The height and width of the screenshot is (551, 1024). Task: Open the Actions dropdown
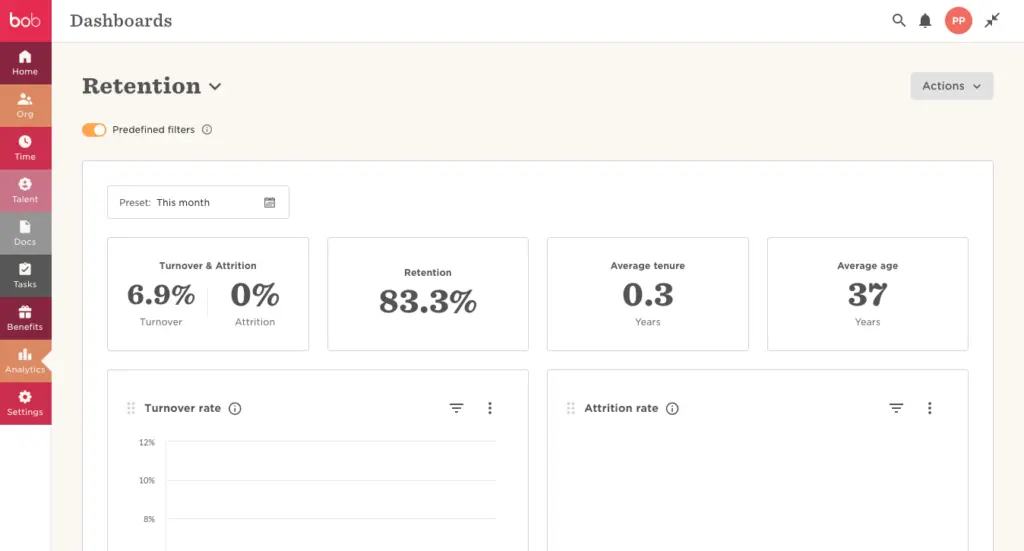pos(951,86)
